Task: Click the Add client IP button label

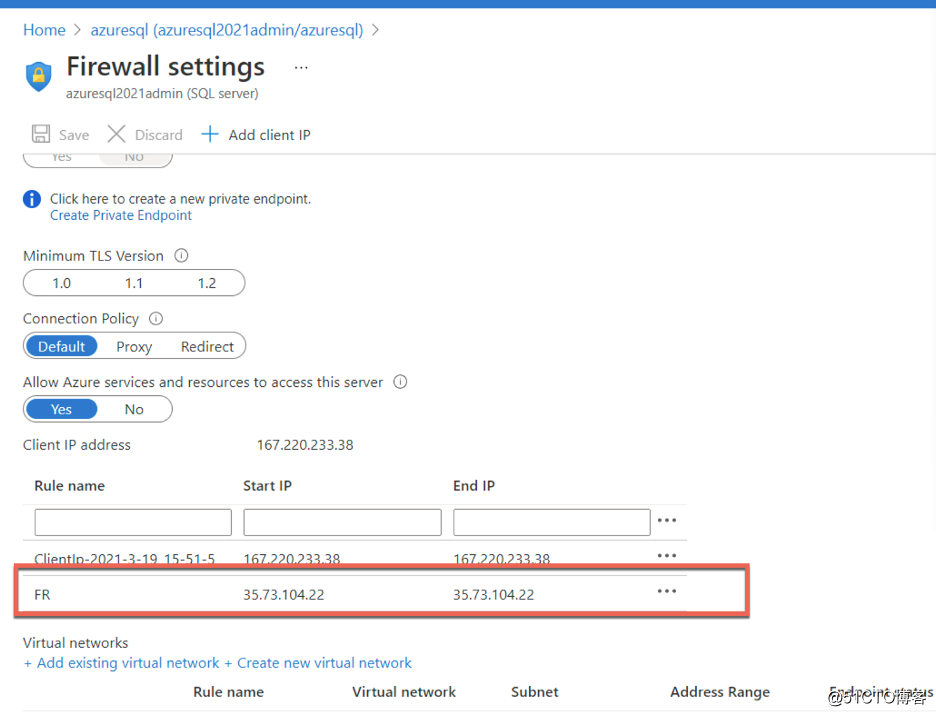Action: pos(269,135)
